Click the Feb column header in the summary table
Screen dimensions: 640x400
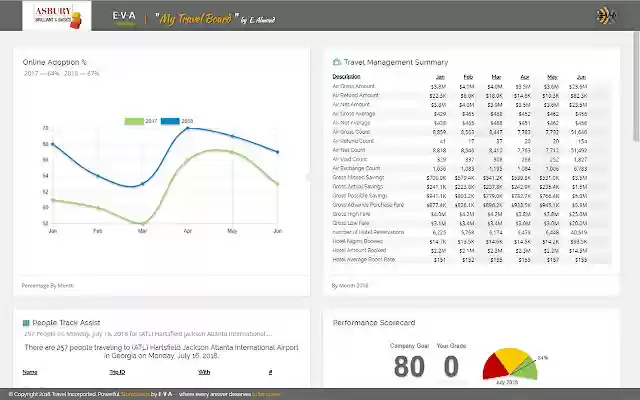click(468, 77)
